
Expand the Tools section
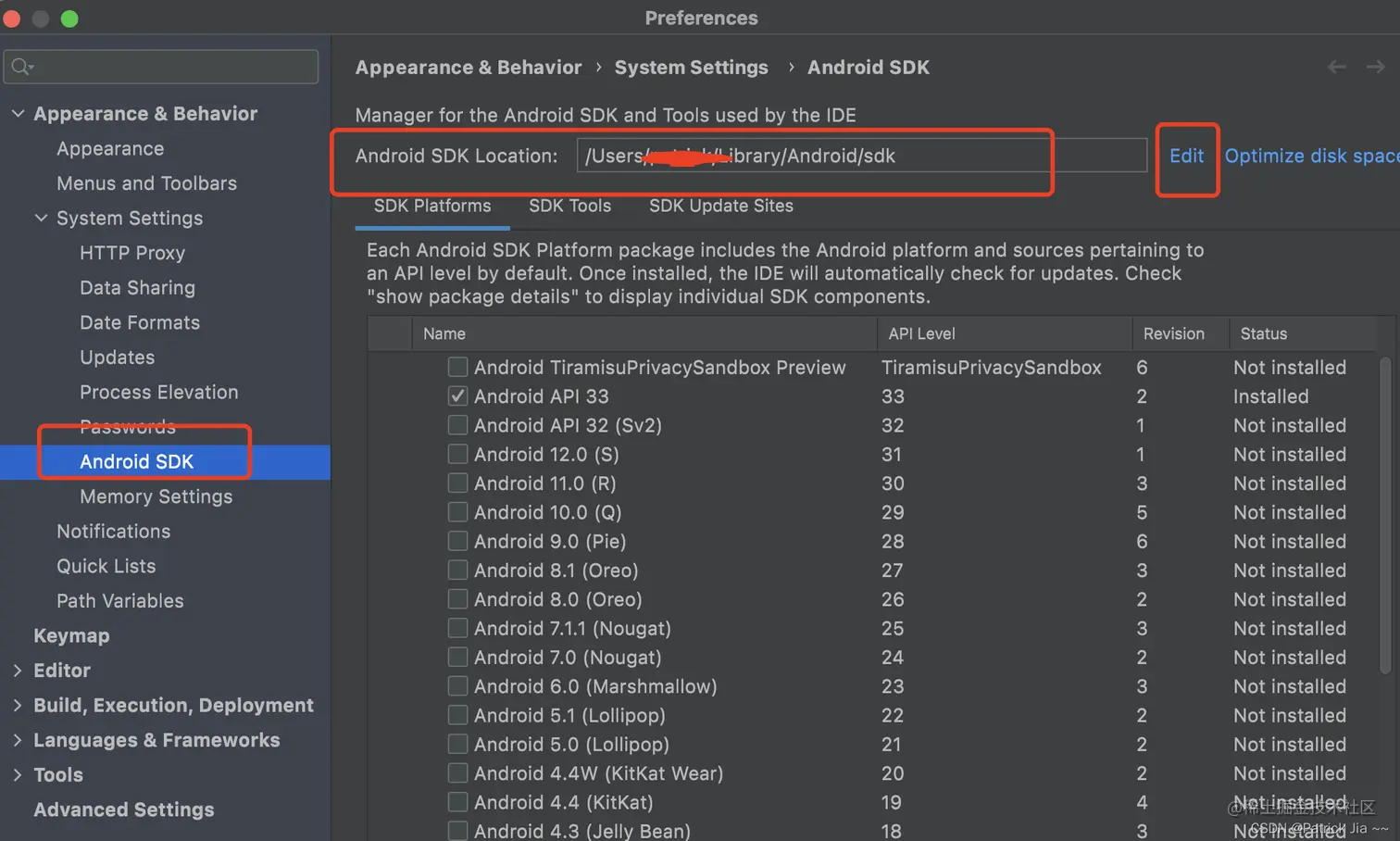coord(18,774)
